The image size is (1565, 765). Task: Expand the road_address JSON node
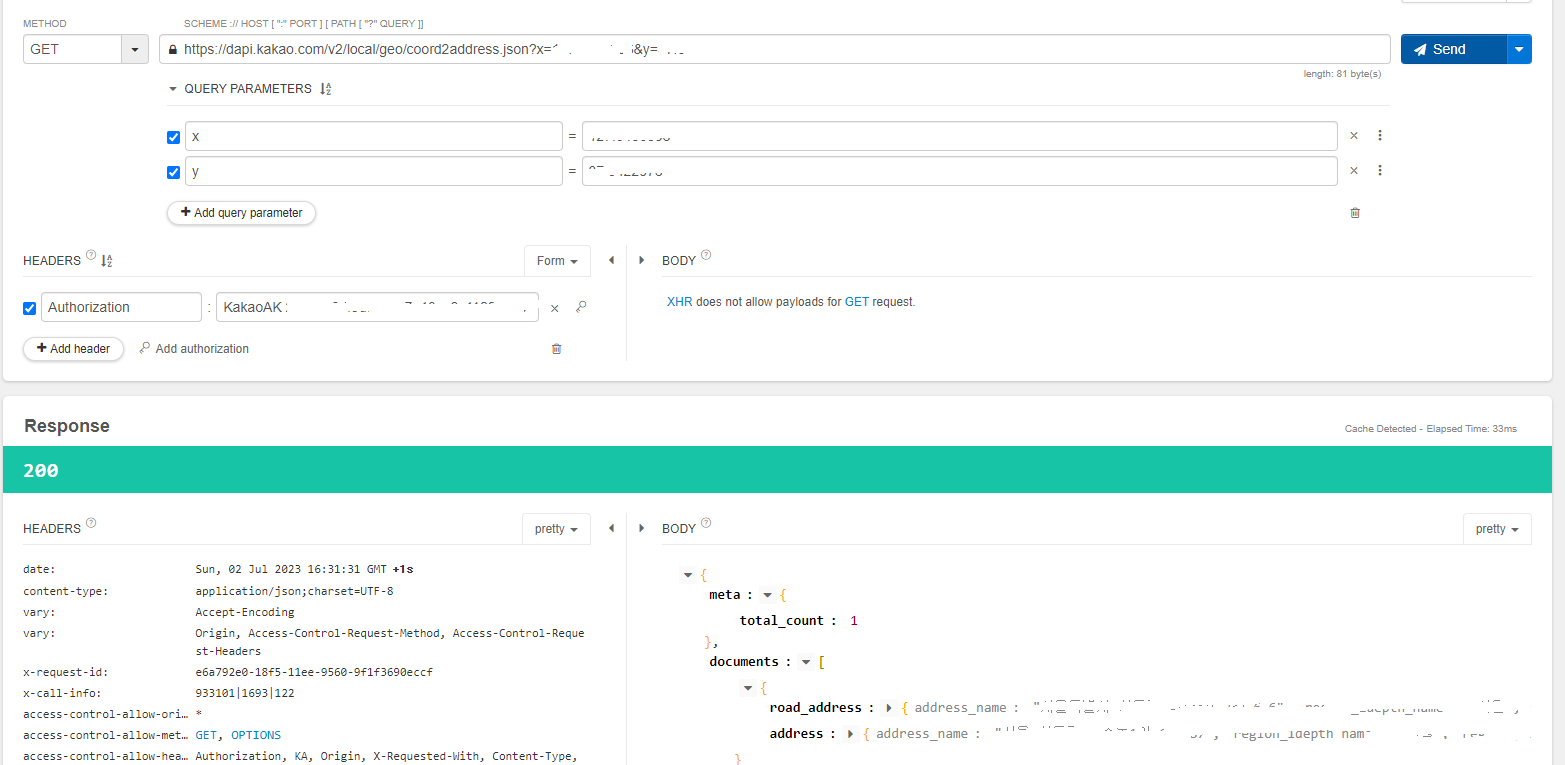pos(889,708)
